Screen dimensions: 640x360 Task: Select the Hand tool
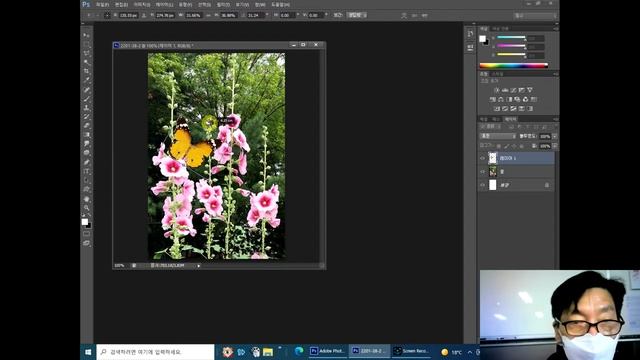coord(87,199)
